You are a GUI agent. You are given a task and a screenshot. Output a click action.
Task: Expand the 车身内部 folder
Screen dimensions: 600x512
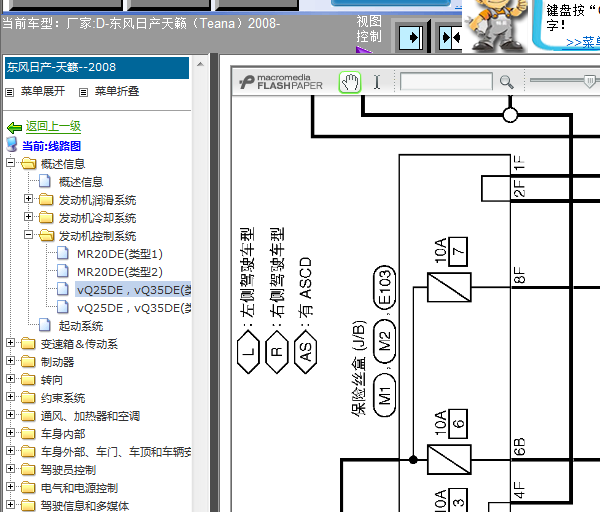[10, 432]
